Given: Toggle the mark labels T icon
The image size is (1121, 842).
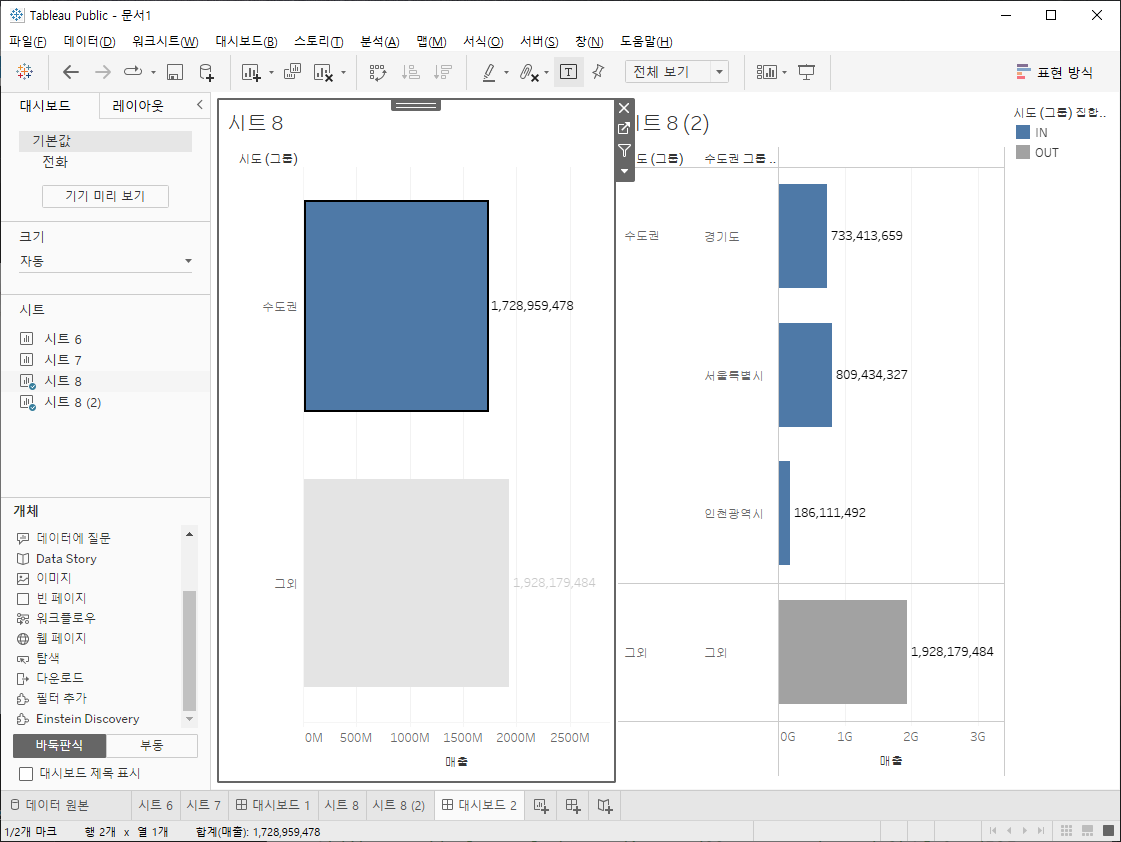Looking at the screenshot, I should tap(568, 71).
